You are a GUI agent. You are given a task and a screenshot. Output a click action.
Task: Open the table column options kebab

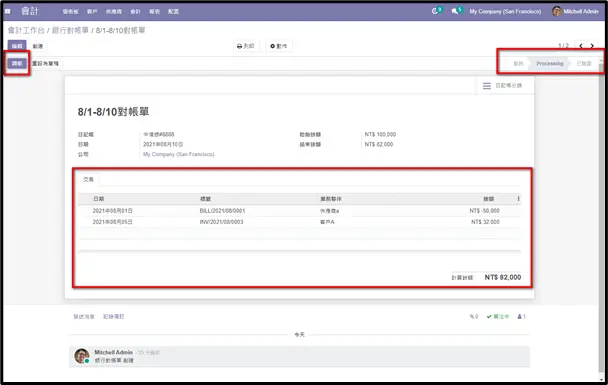(x=518, y=199)
